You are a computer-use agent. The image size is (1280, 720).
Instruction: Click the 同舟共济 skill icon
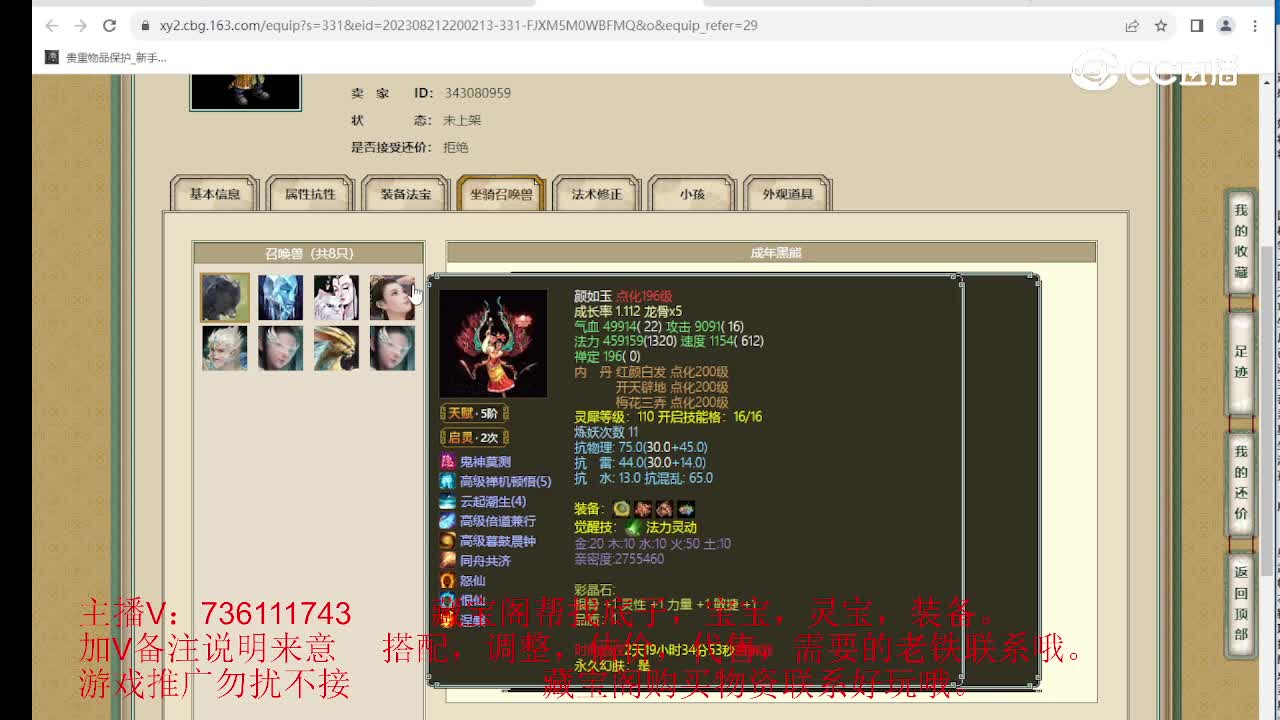(x=448, y=561)
